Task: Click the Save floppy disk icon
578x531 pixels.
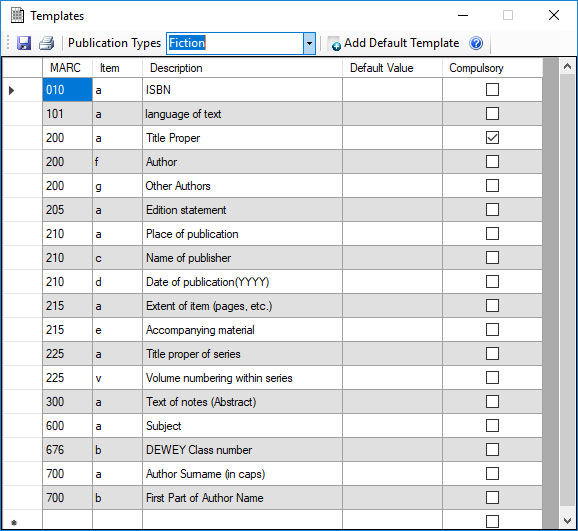Action: coord(24,43)
